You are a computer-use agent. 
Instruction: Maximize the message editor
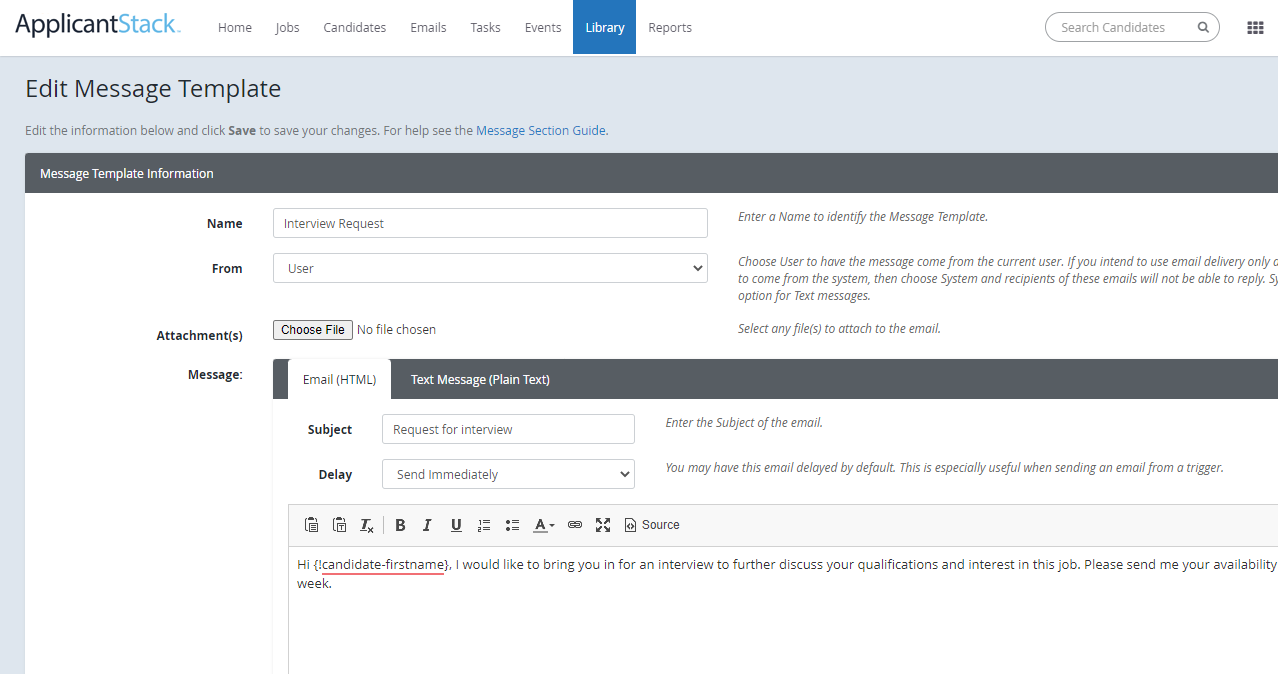coord(602,524)
